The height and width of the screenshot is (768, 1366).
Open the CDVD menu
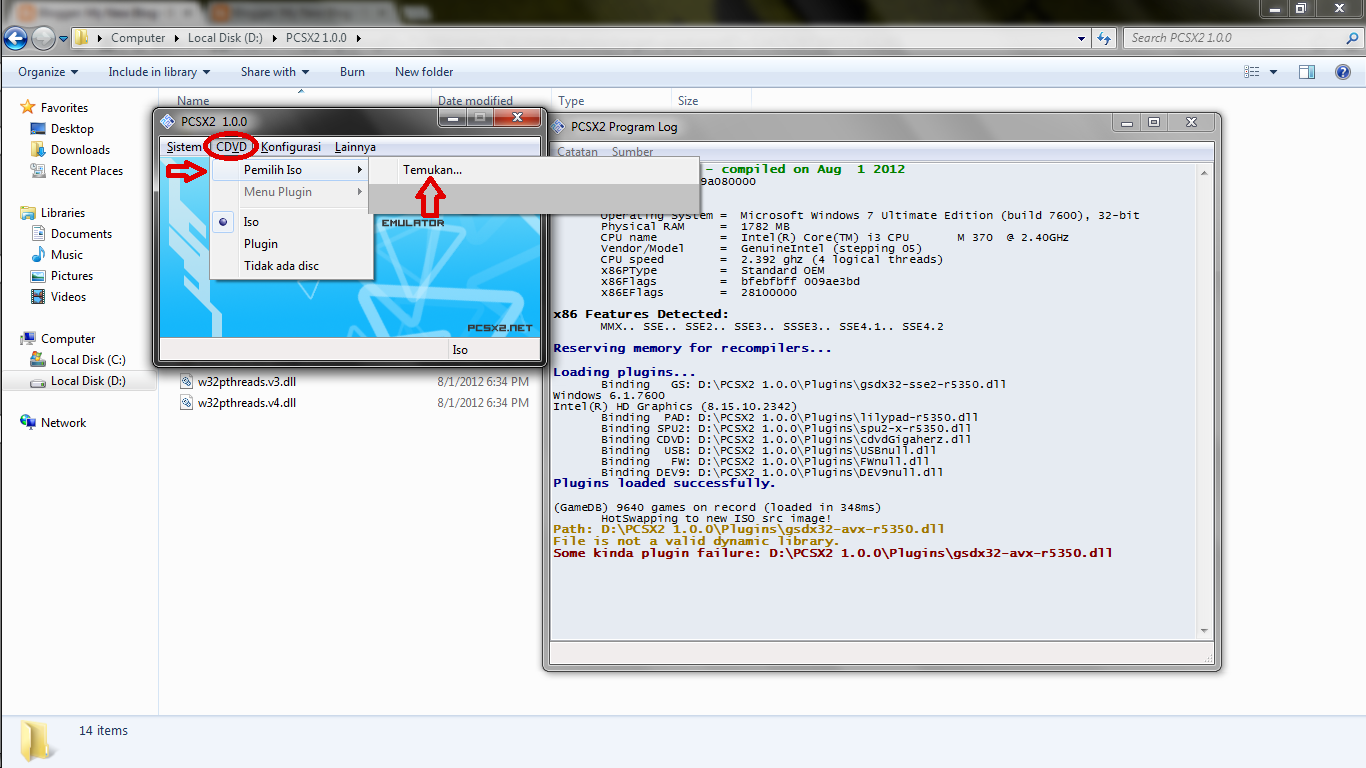click(232, 147)
